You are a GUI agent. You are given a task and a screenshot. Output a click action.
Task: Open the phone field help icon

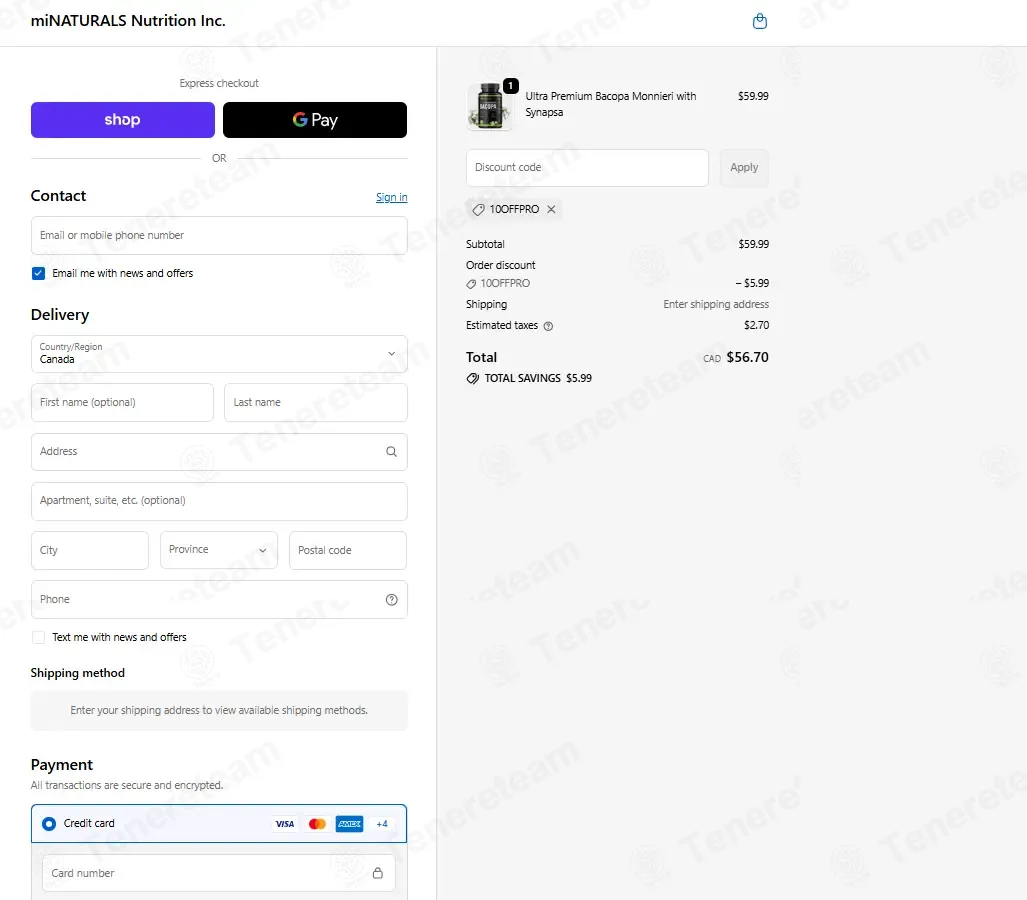392,600
